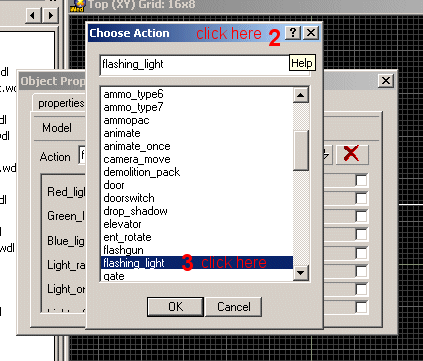Select drop_shadow in the action list
423x361 pixels.
tap(197, 211)
